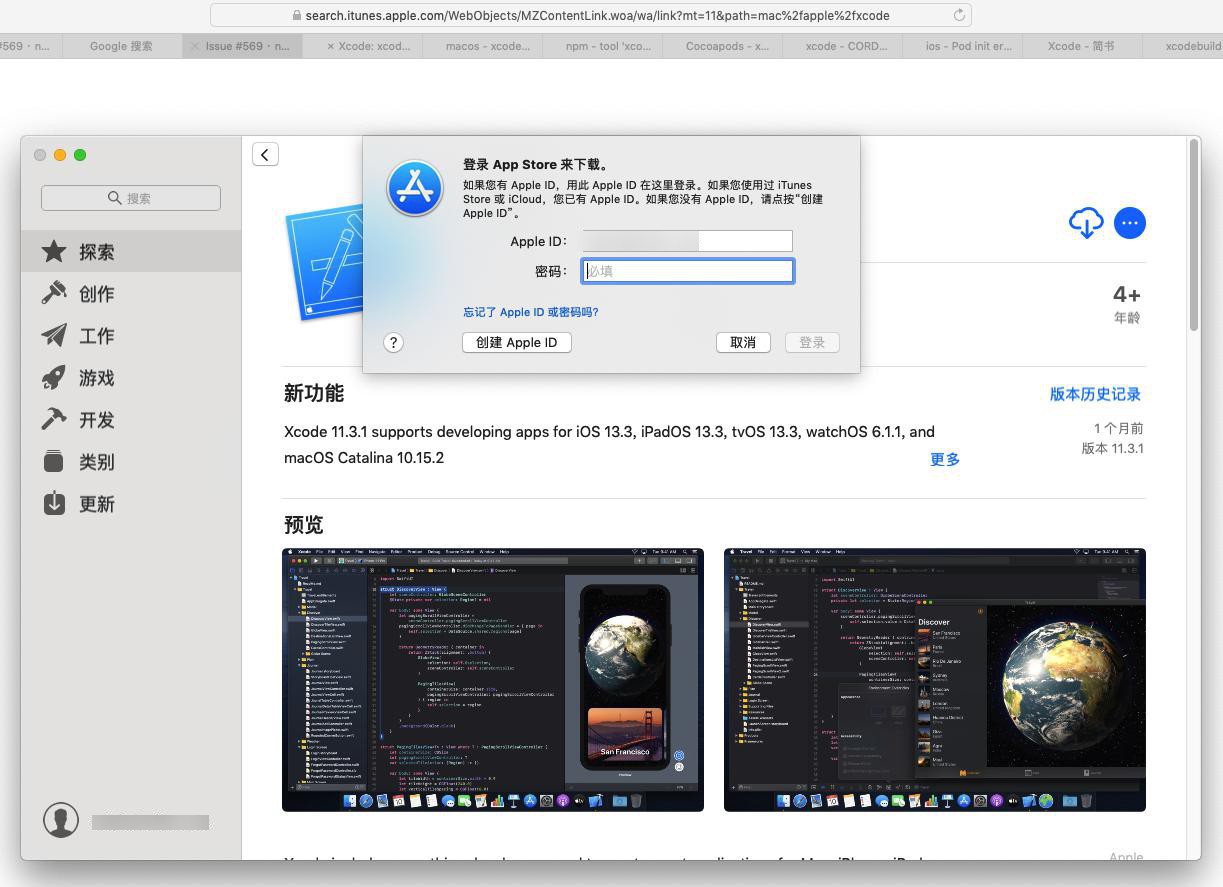Click the Xcode app icon
This screenshot has height=887, width=1223.
323,260
